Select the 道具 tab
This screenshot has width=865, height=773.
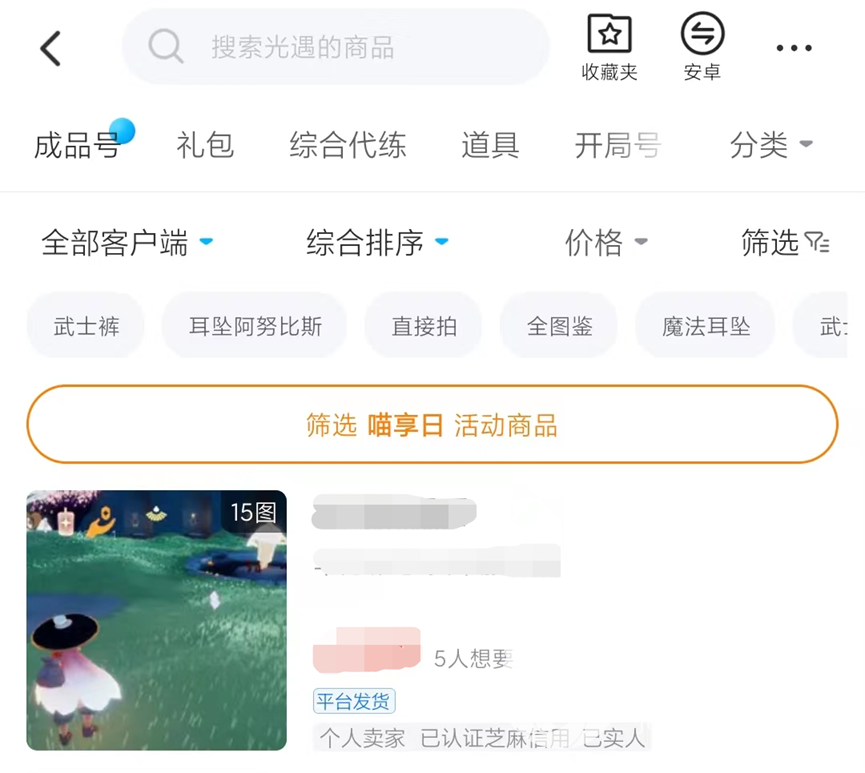pyautogui.click(x=490, y=145)
